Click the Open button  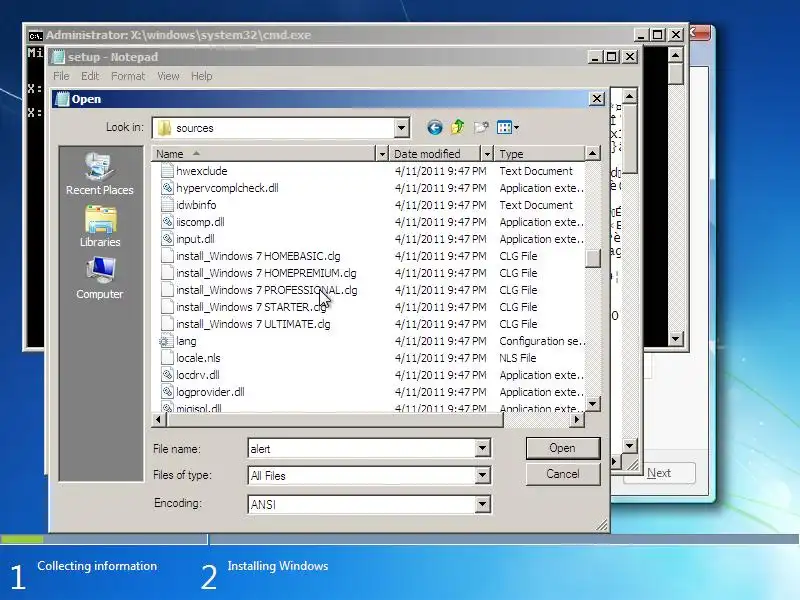tap(563, 448)
